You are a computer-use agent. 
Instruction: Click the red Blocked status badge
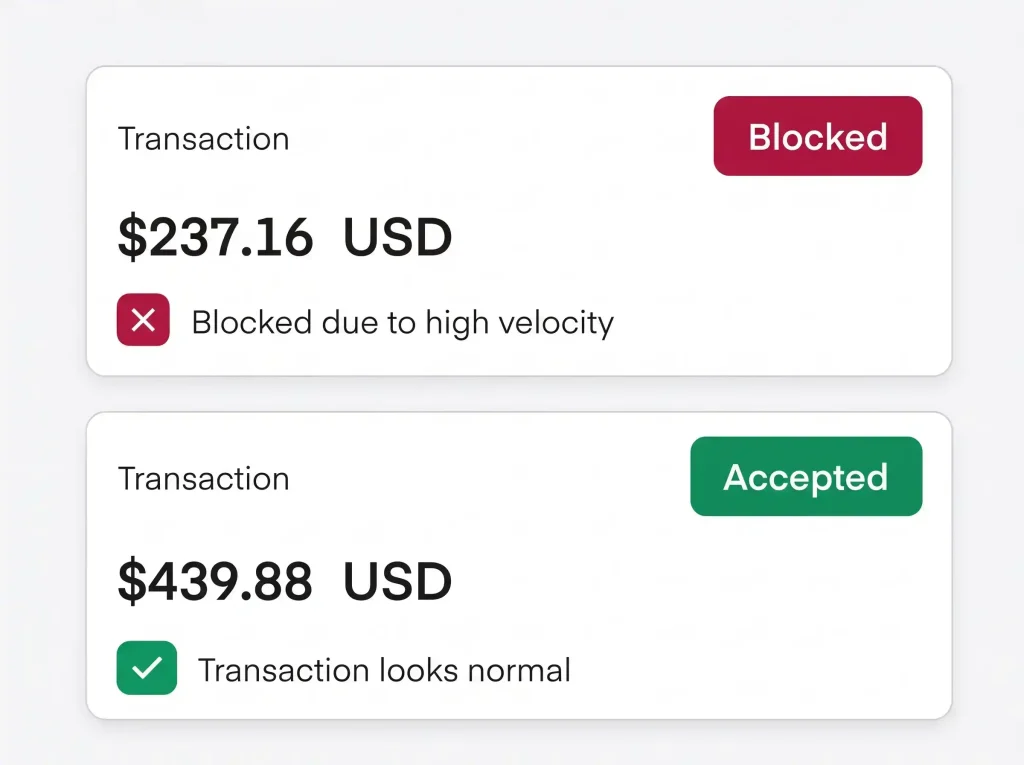818,136
